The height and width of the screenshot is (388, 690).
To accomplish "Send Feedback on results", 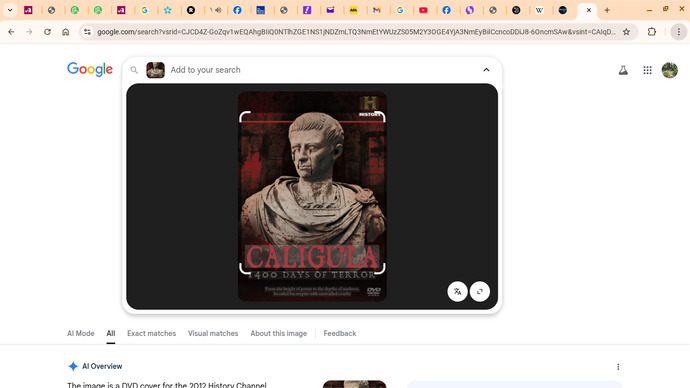I will 340,333.
